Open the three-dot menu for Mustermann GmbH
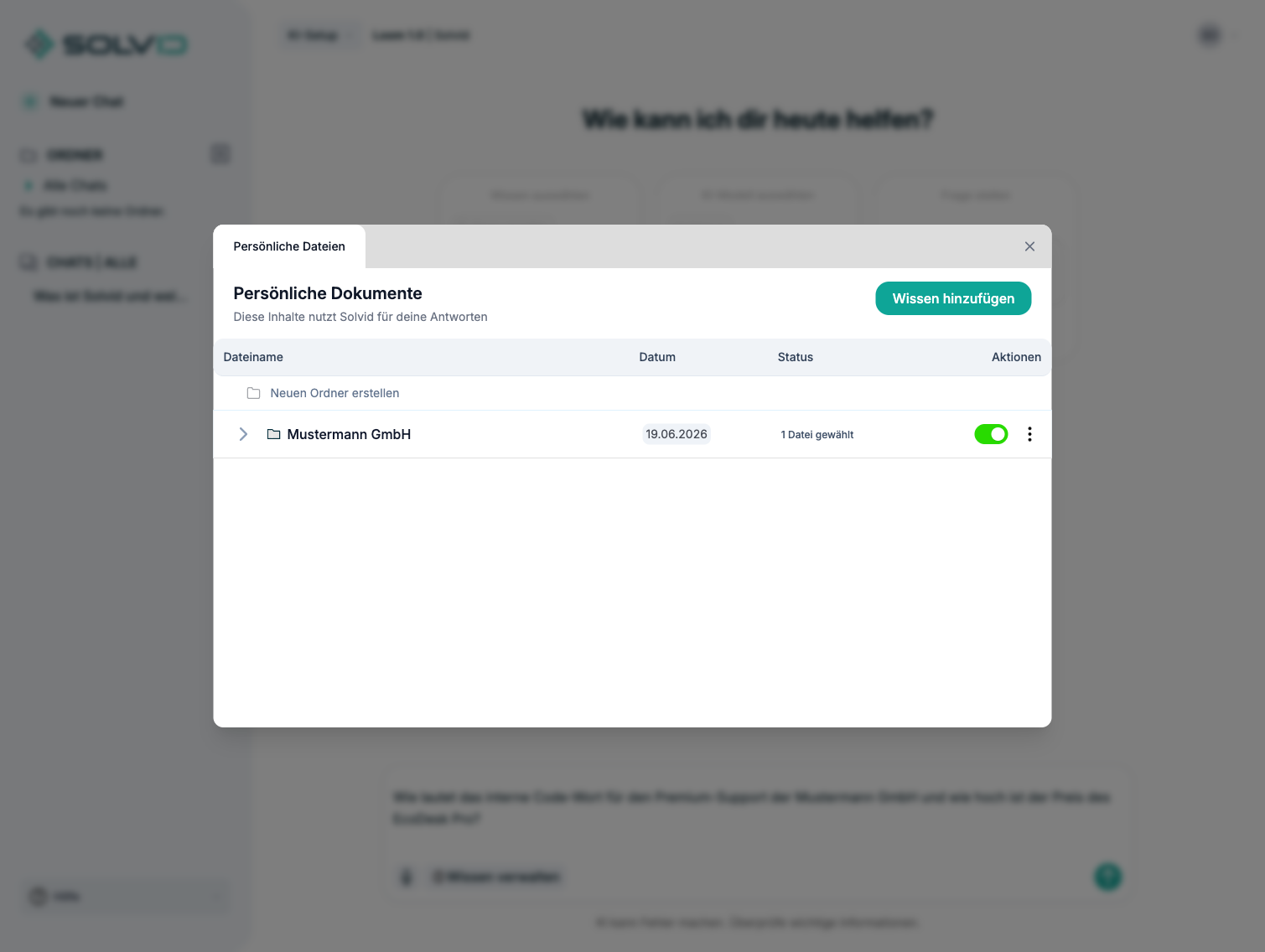 (x=1029, y=434)
